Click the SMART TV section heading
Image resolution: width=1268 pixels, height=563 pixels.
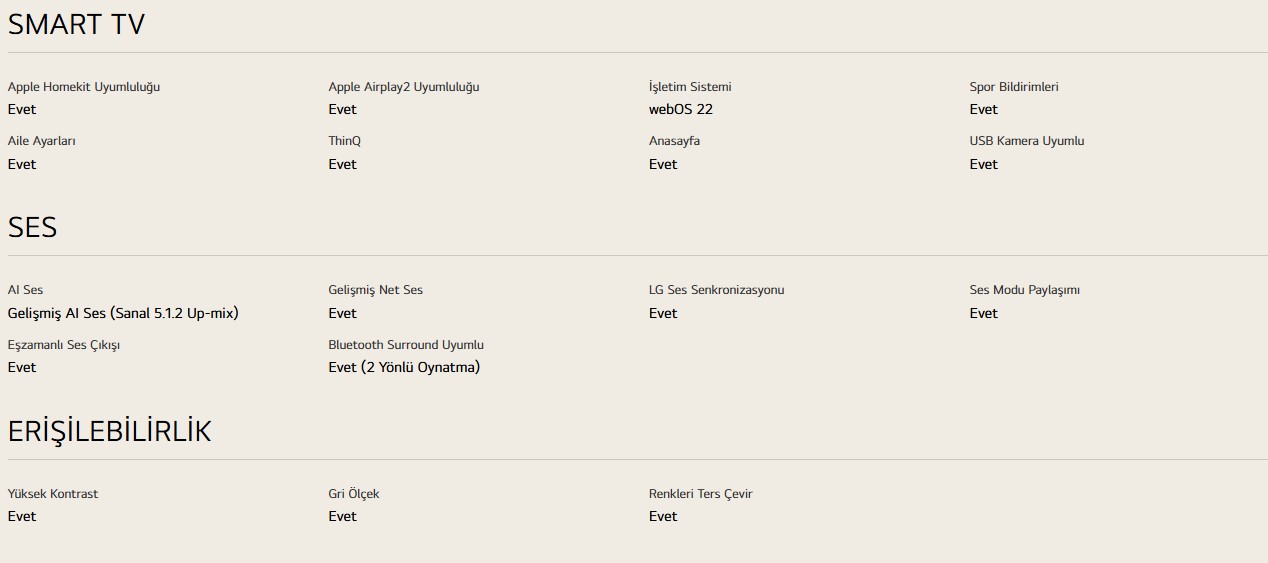click(76, 25)
